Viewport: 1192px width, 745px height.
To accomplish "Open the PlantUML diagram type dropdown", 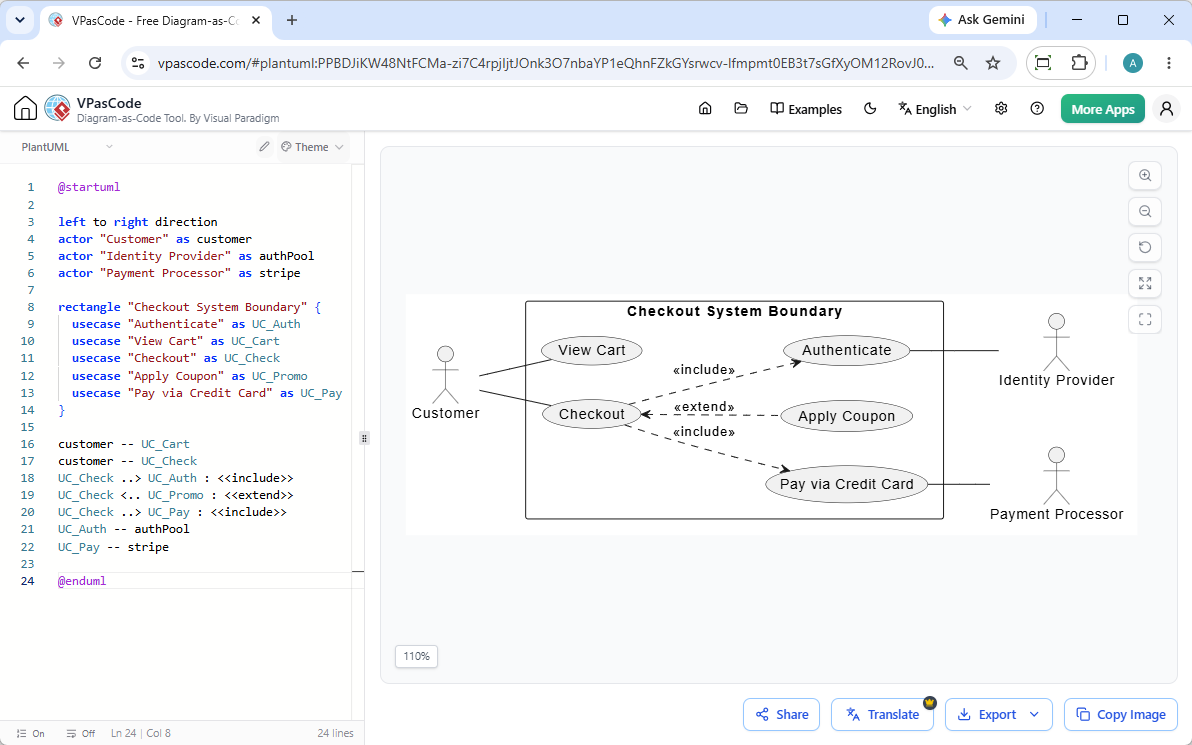I will click(x=67, y=147).
